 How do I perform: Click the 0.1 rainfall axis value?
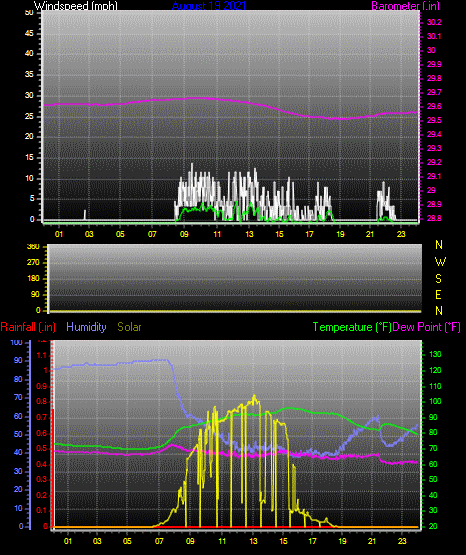(42, 511)
